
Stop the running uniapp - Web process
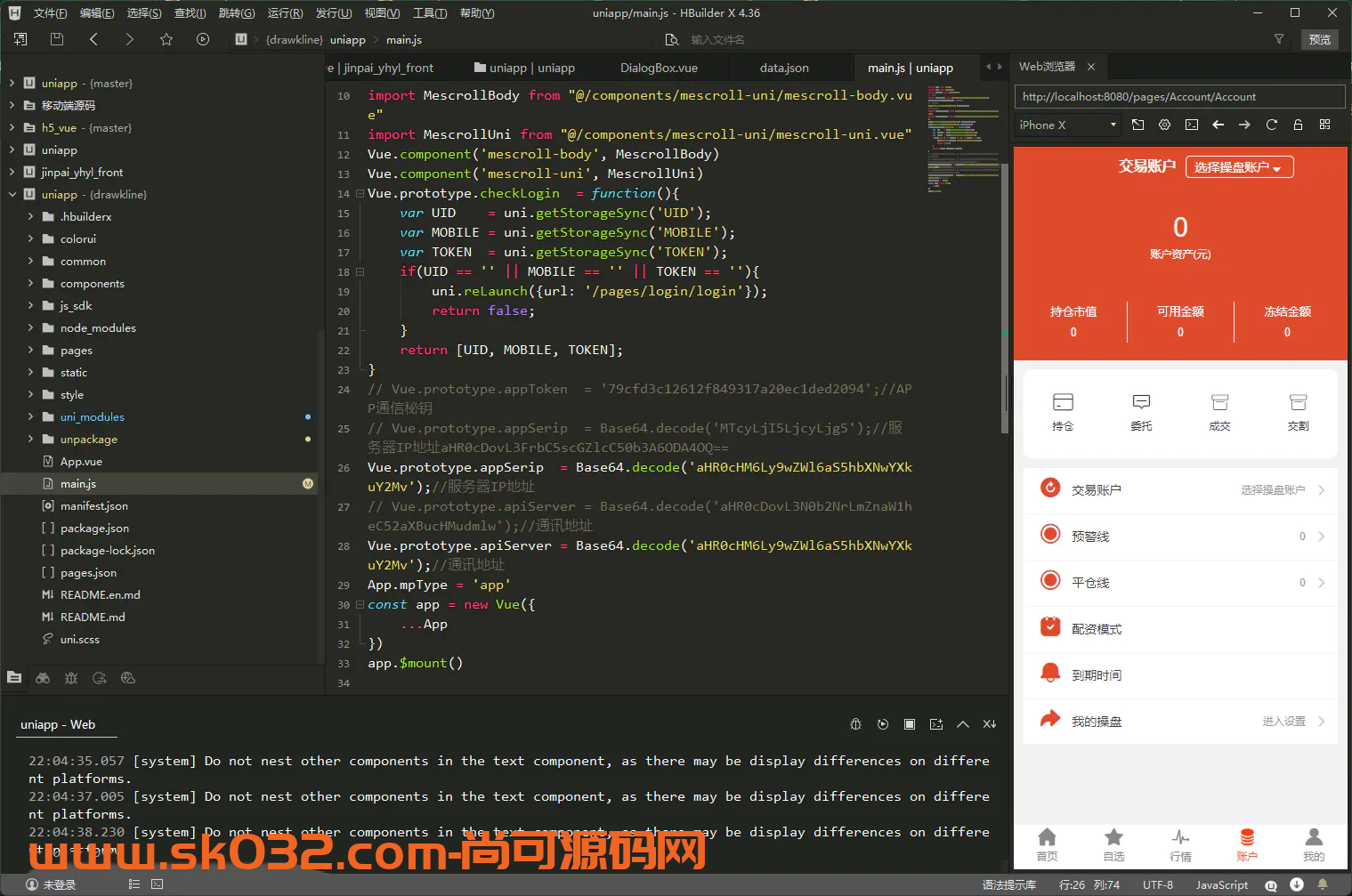[x=909, y=724]
